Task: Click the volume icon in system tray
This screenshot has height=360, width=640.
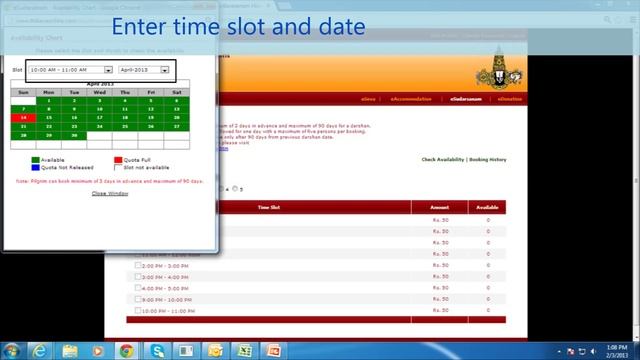Action: pos(593,351)
